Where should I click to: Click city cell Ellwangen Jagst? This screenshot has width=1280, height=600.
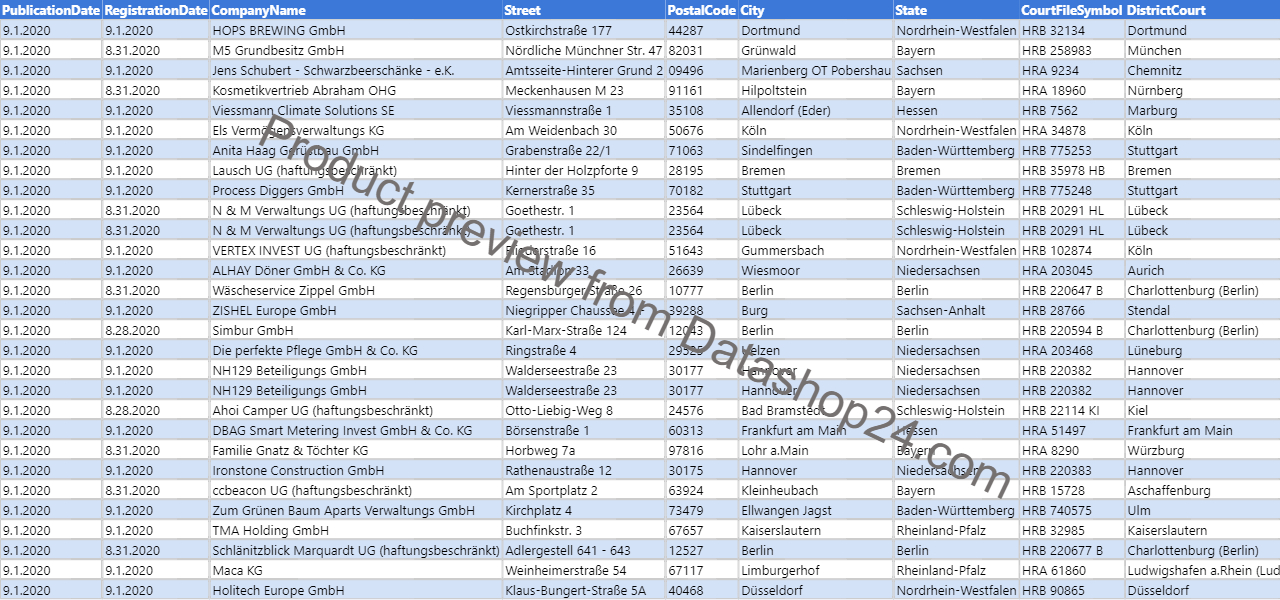tap(816, 510)
